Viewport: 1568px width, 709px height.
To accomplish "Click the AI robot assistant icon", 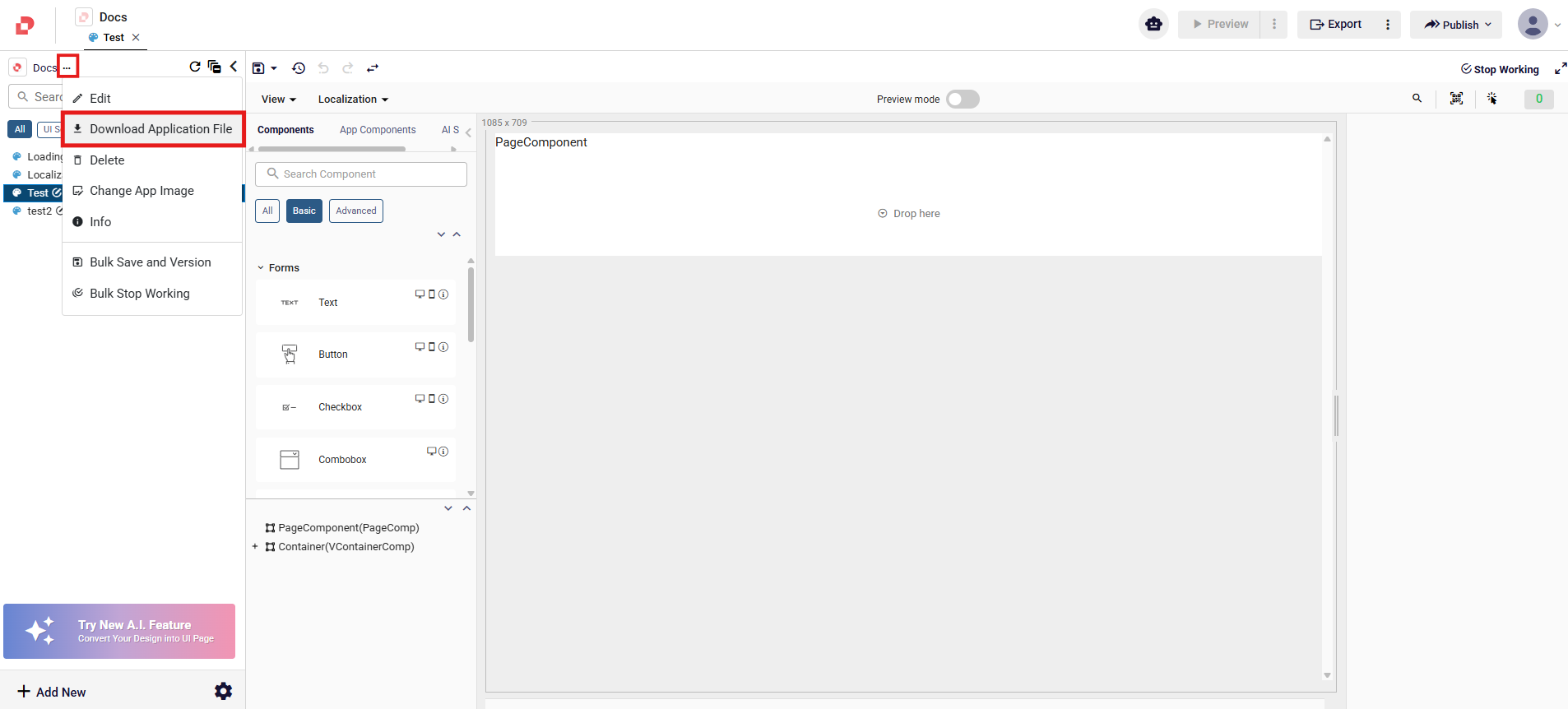I will [x=1153, y=24].
